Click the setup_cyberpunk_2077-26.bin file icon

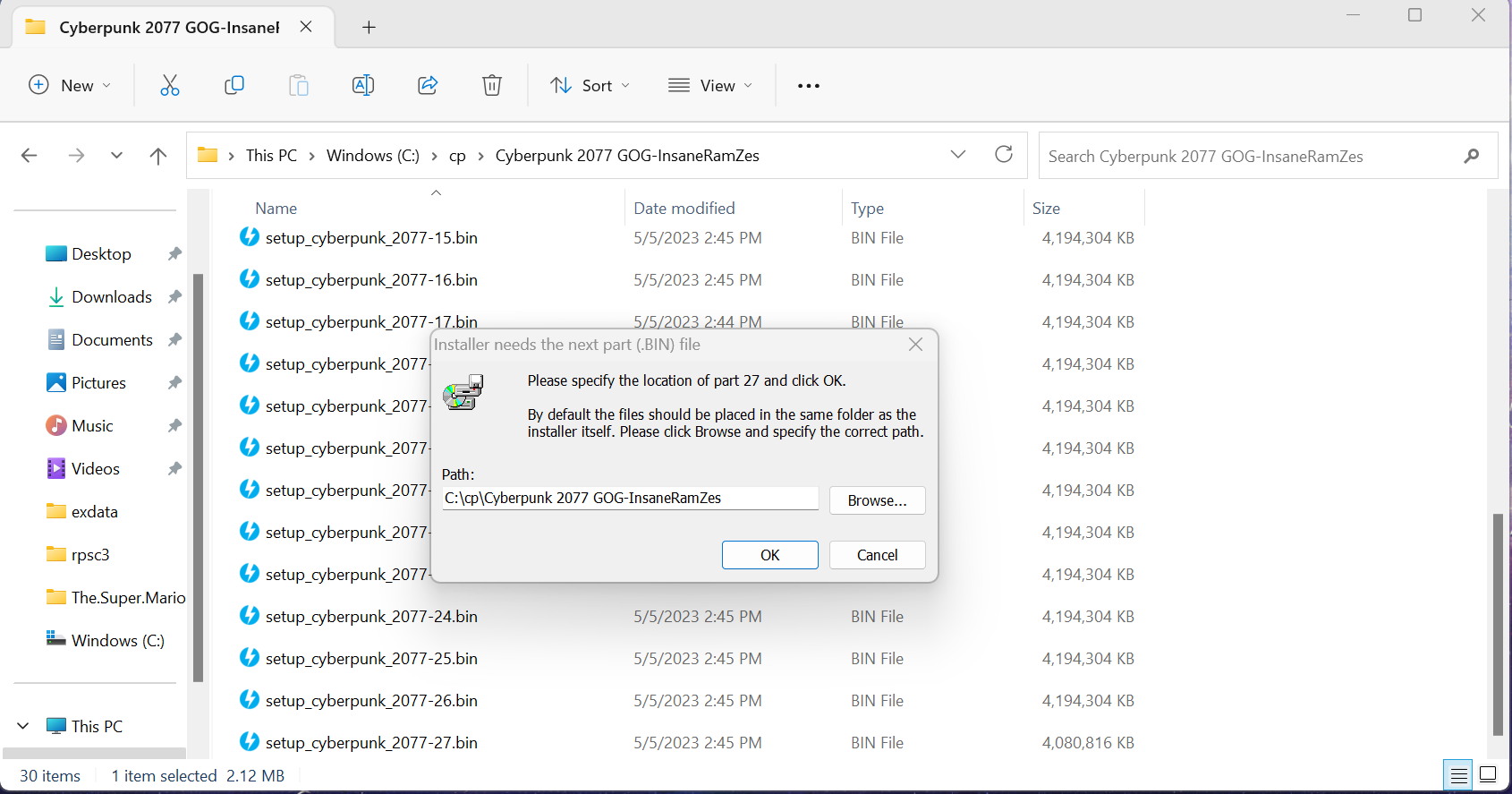(x=250, y=700)
